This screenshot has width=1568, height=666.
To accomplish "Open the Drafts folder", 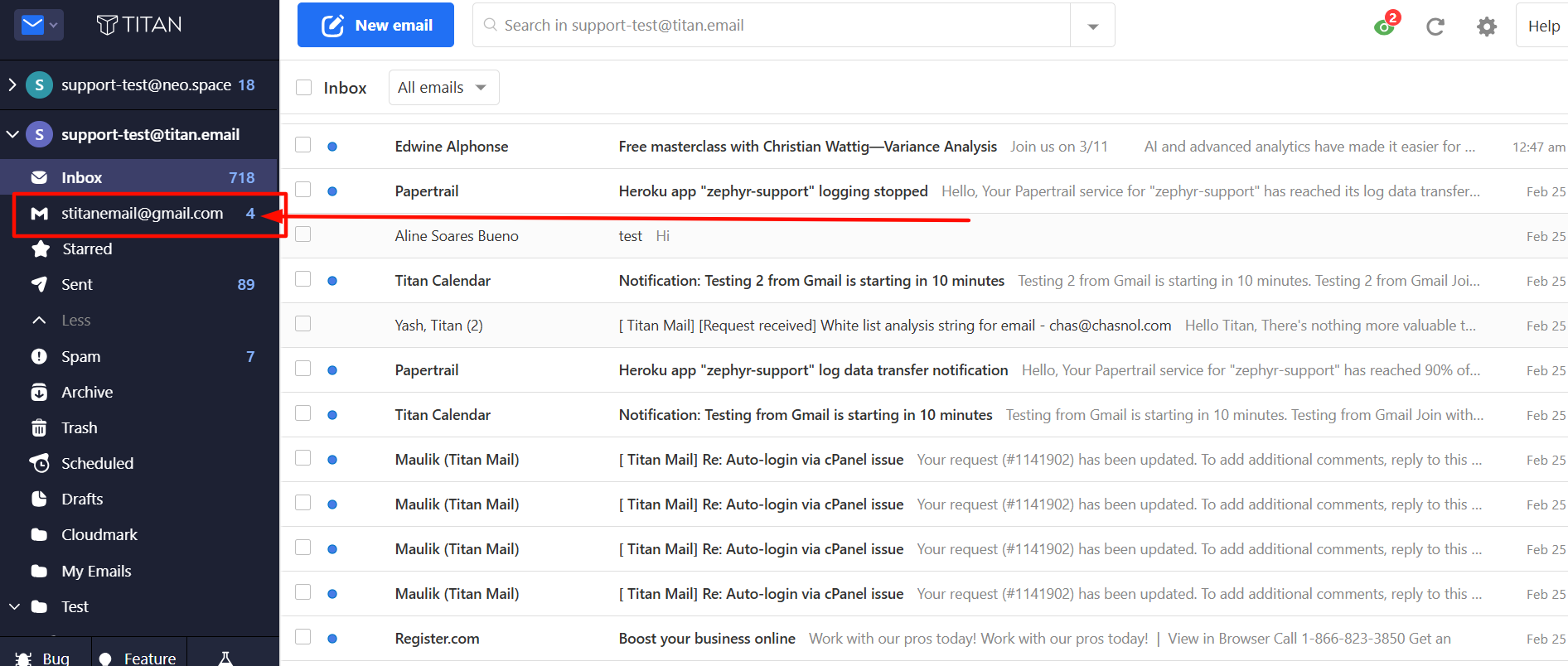I will click(139, 499).
